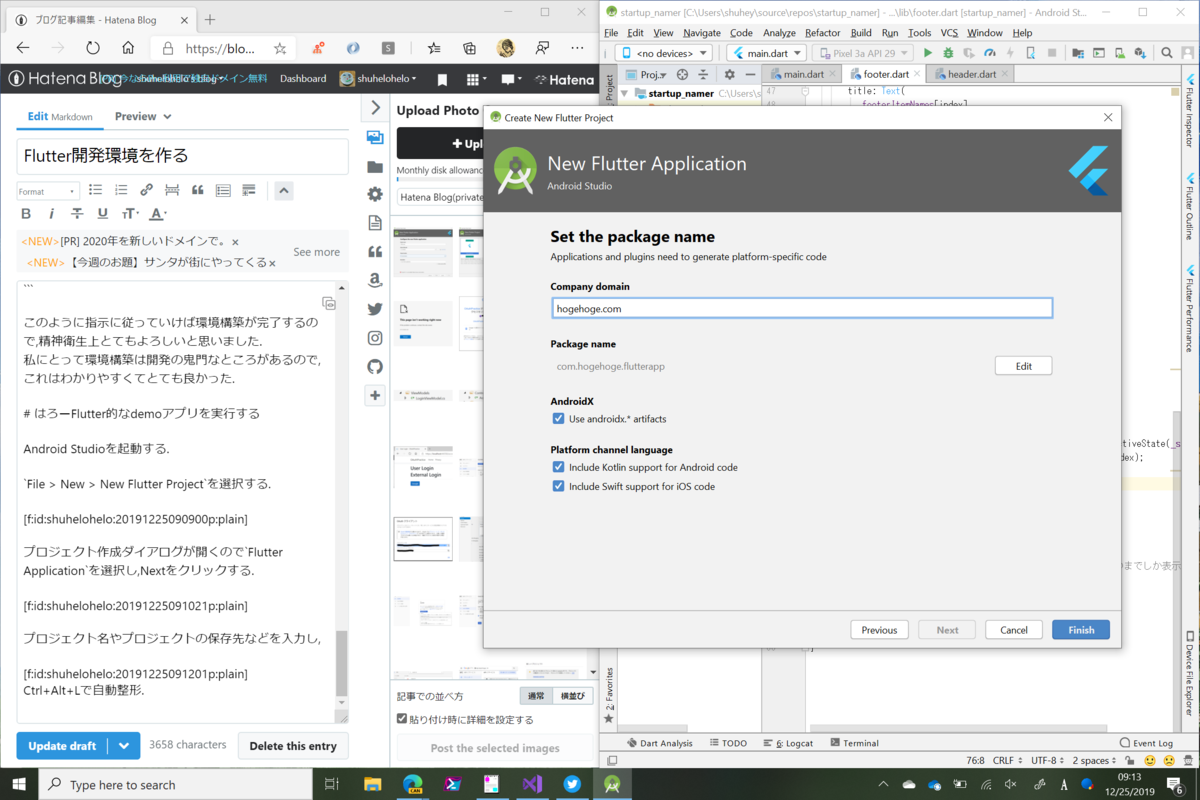This screenshot has height=800, width=1200.
Task: Expand the Preview tab dropdown arrow
Action: (165, 117)
